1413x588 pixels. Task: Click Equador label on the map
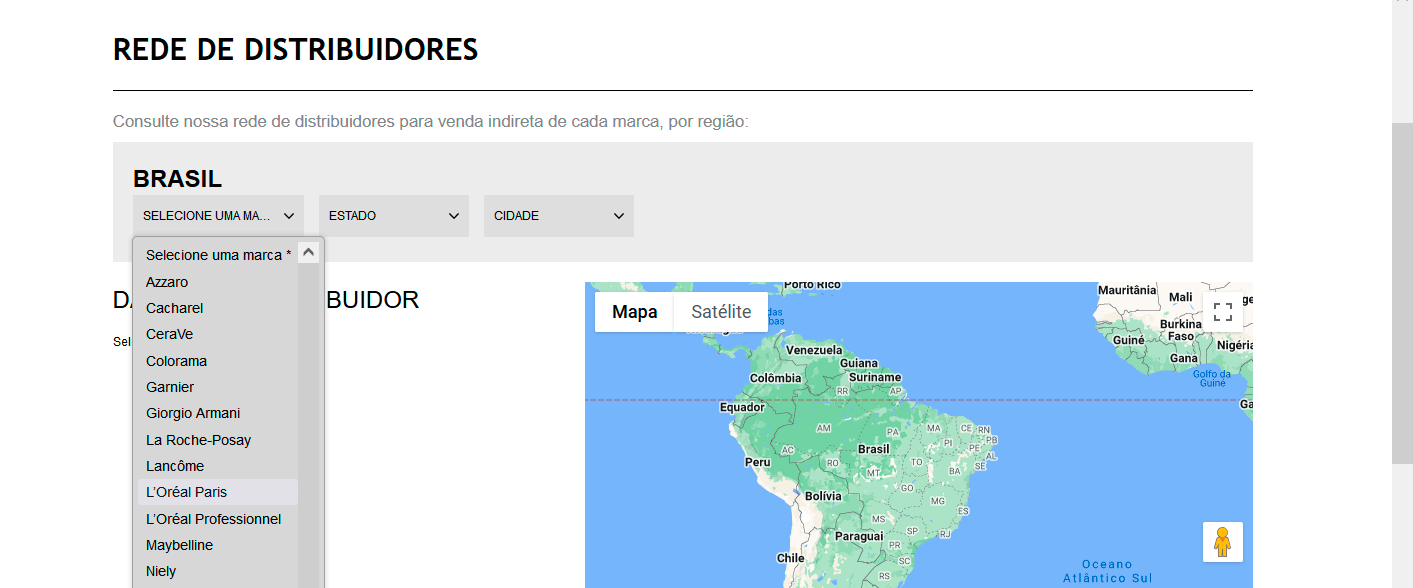coord(742,407)
